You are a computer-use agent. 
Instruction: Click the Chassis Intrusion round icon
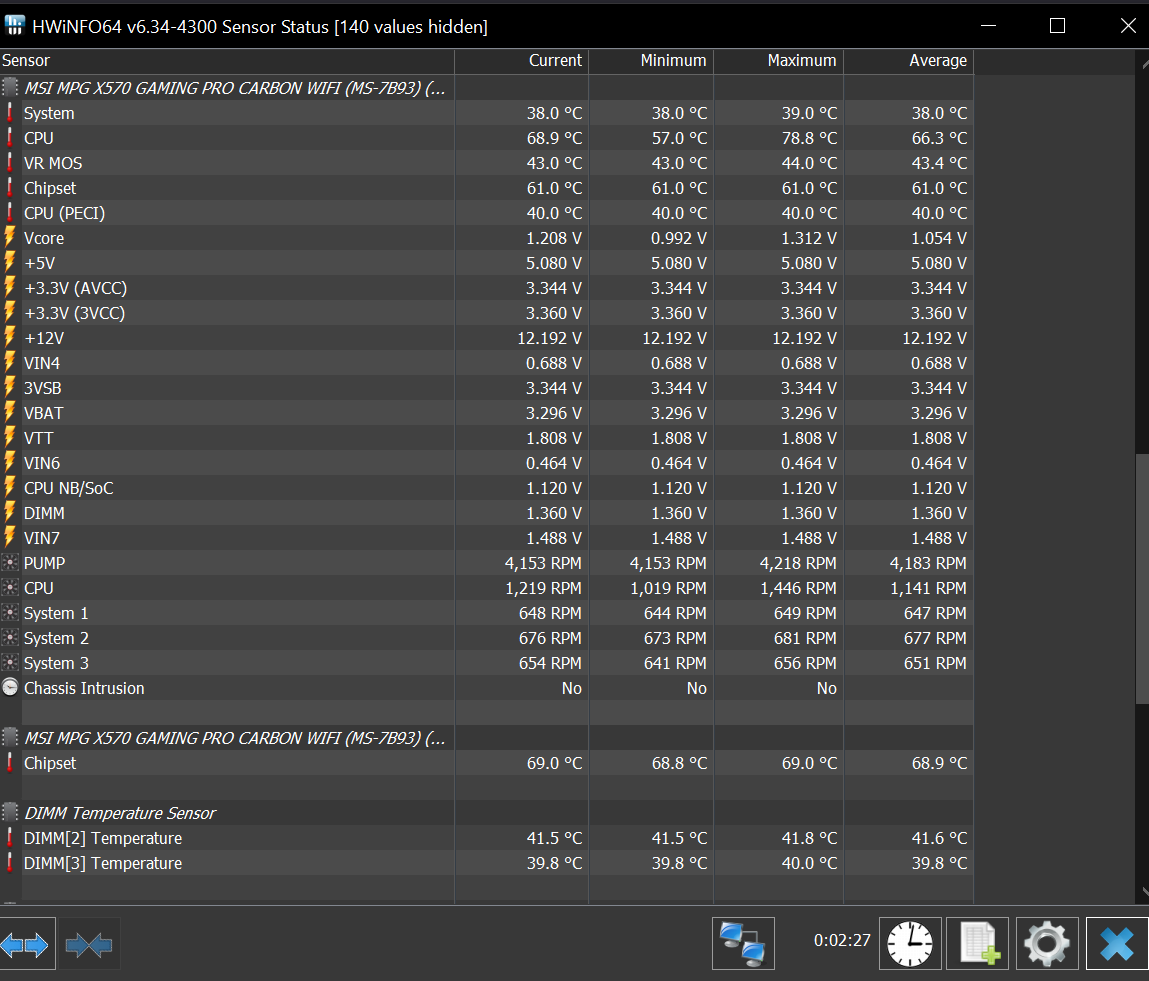(10, 687)
